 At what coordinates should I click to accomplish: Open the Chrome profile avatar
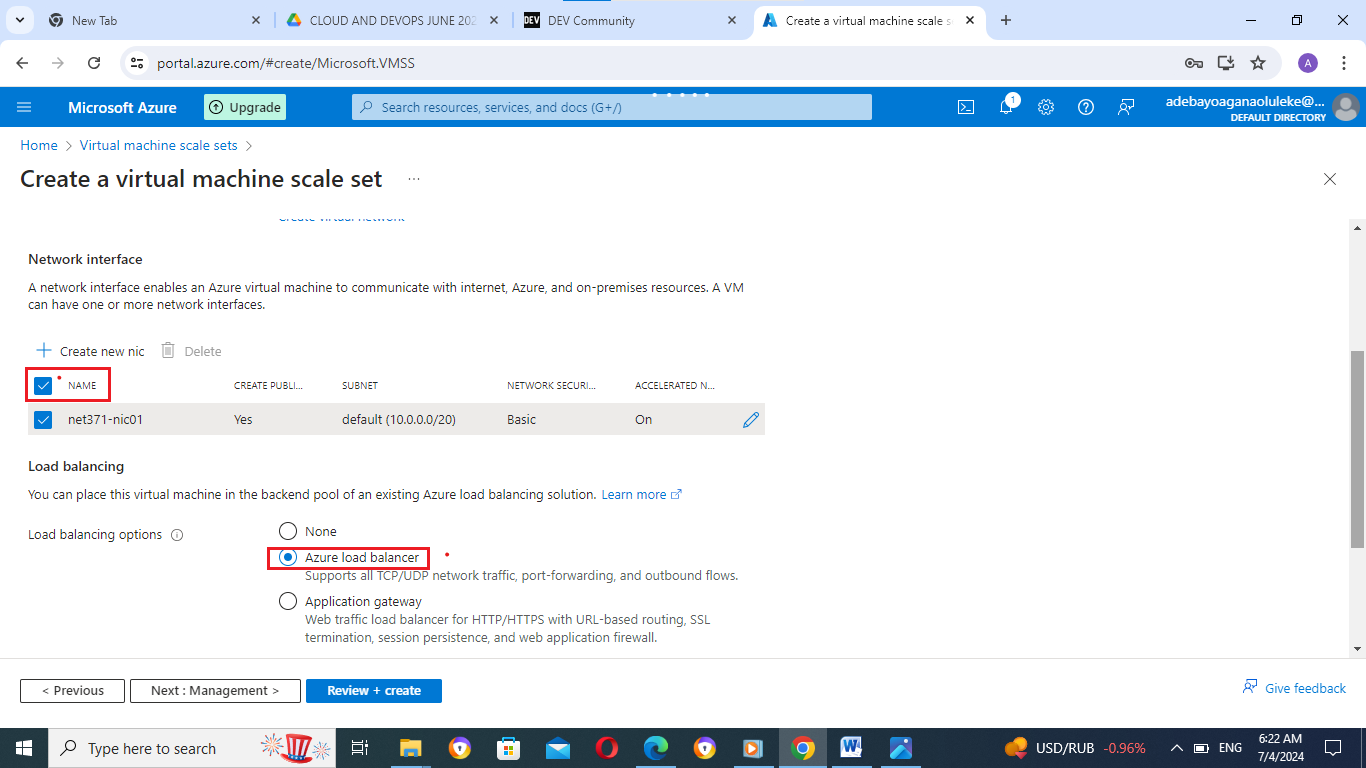click(1308, 63)
